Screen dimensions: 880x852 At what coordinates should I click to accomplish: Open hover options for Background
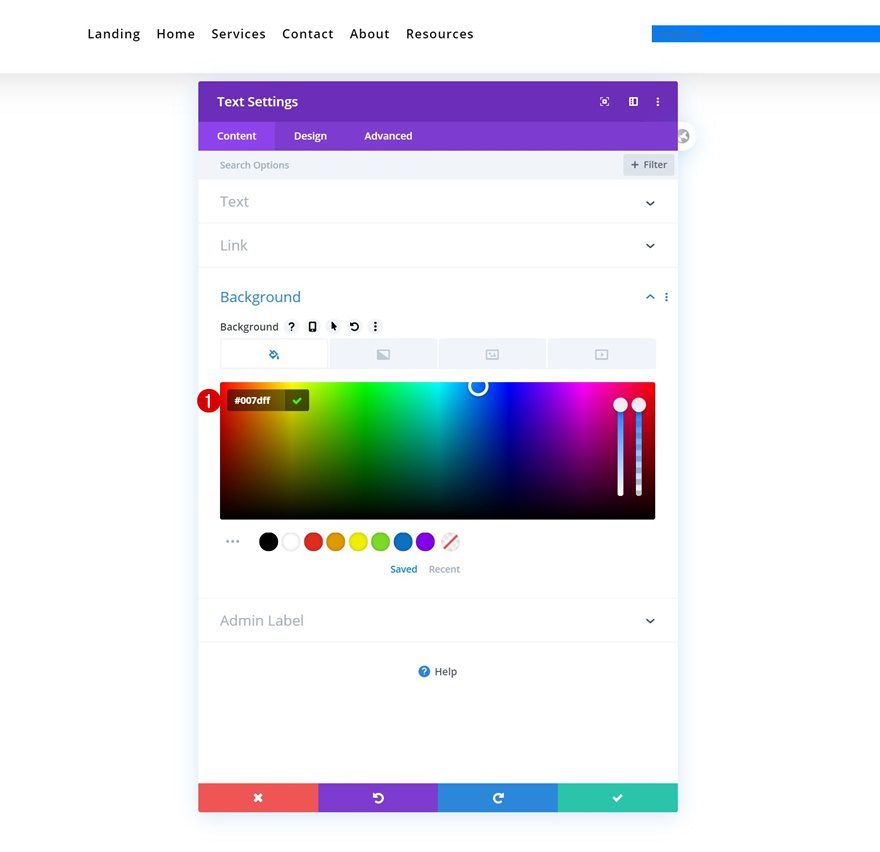coord(333,326)
